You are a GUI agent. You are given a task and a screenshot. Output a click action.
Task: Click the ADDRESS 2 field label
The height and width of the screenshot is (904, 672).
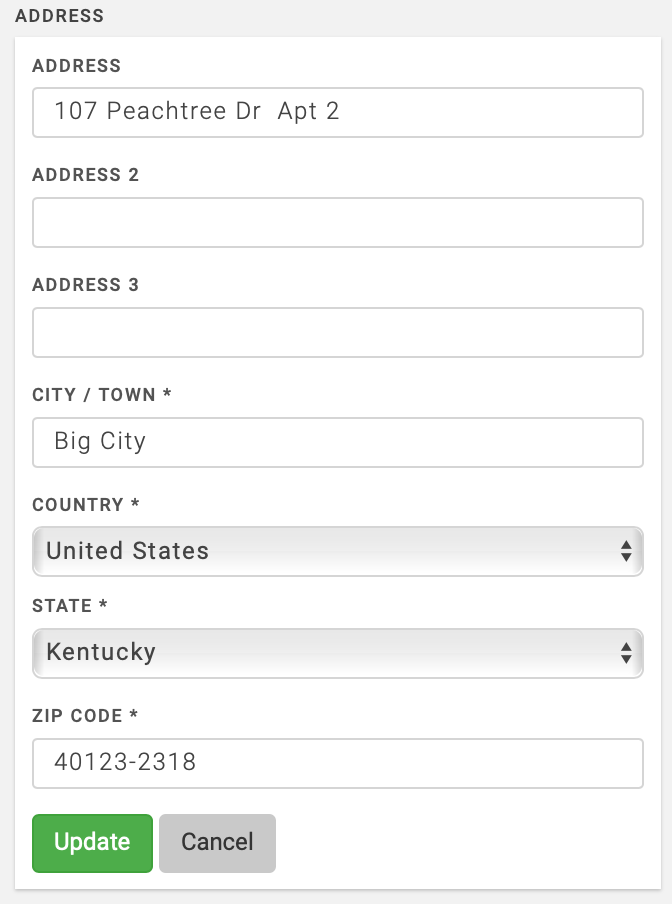point(86,175)
